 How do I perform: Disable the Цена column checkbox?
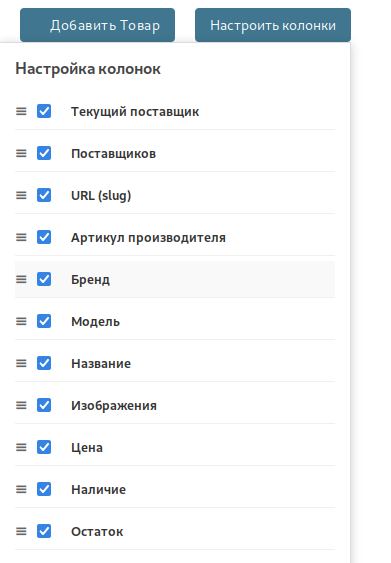44,447
